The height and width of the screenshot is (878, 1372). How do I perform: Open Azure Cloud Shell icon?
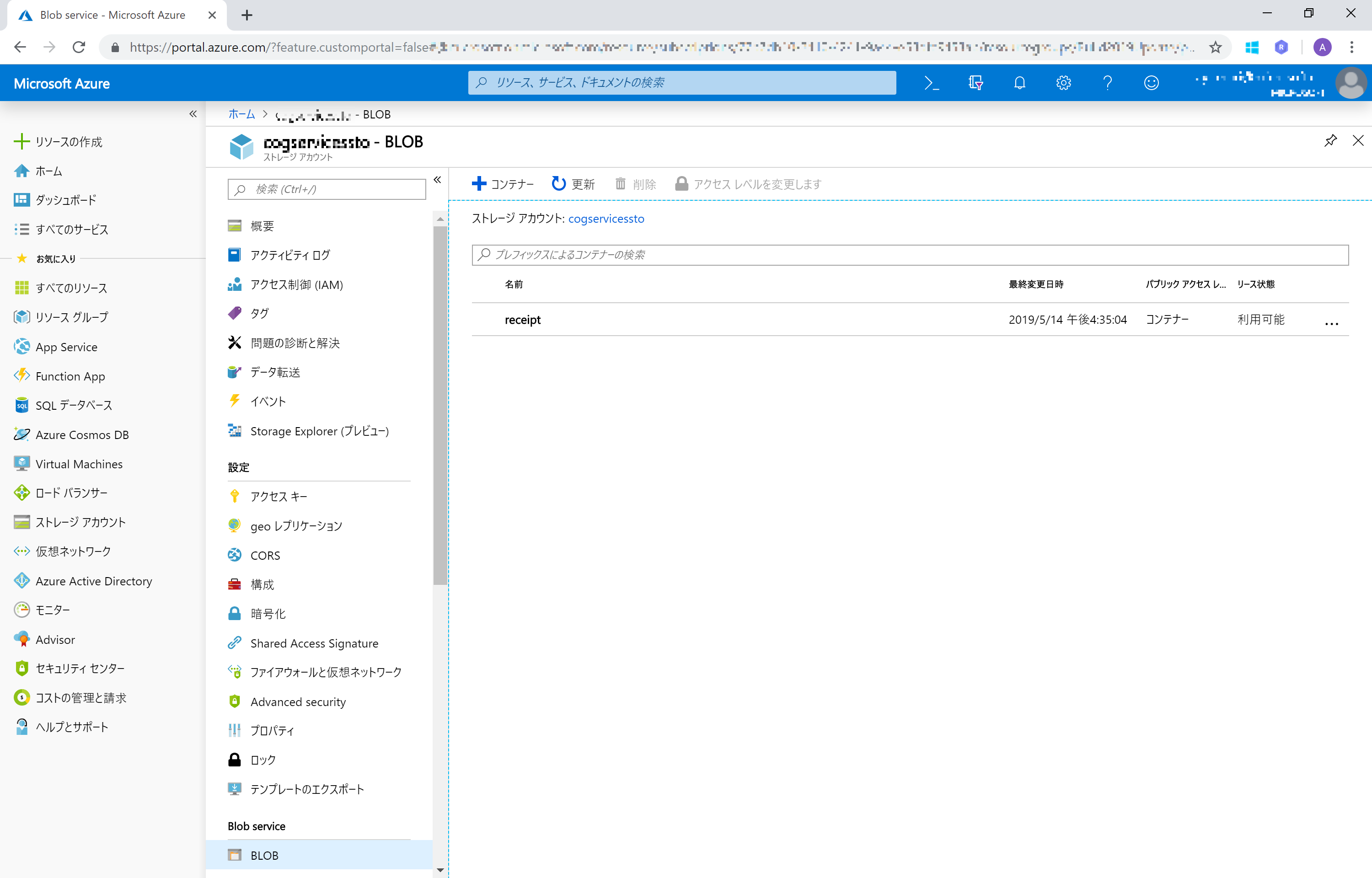pos(932,83)
